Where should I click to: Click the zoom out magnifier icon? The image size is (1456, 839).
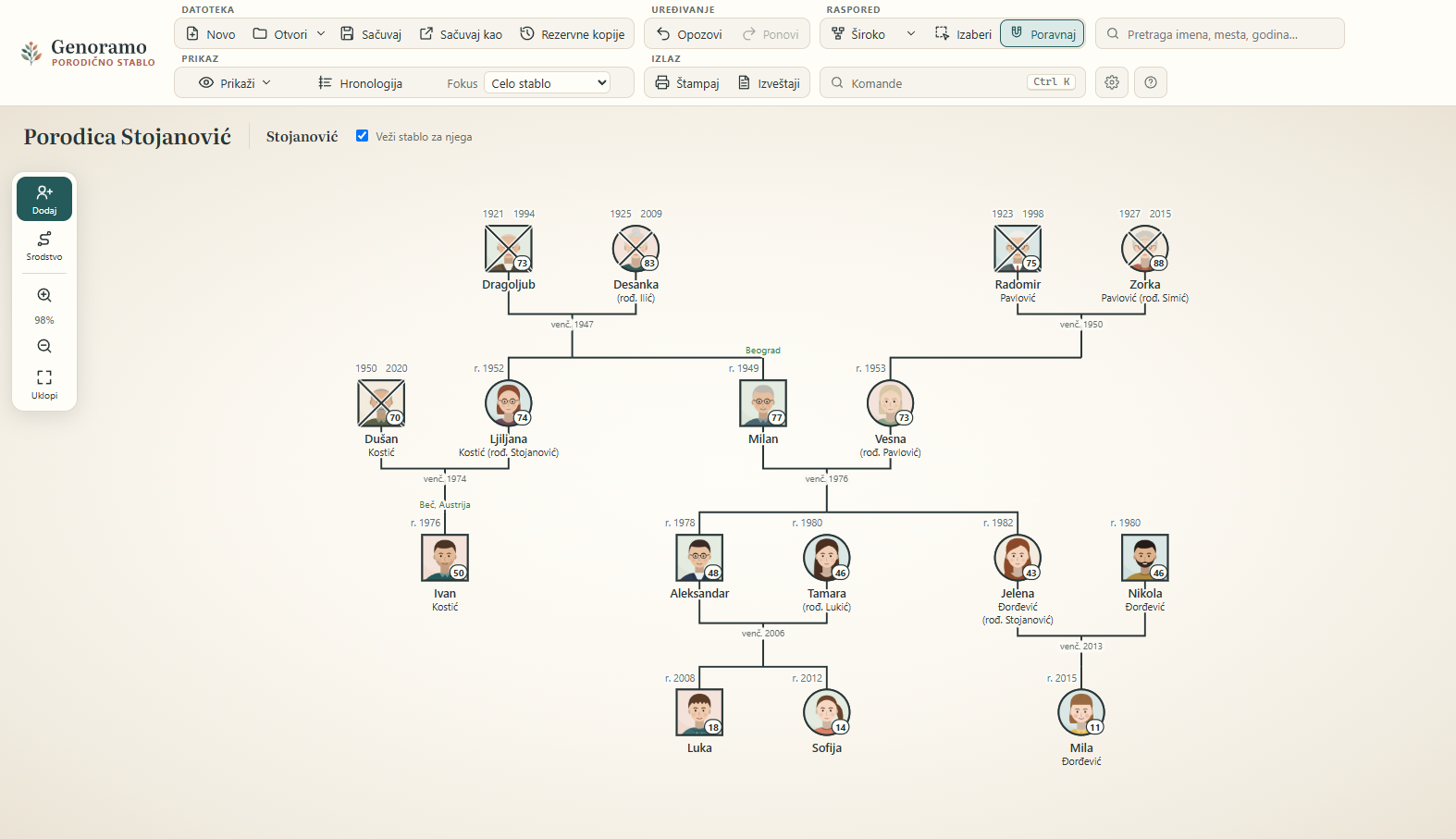click(x=44, y=346)
